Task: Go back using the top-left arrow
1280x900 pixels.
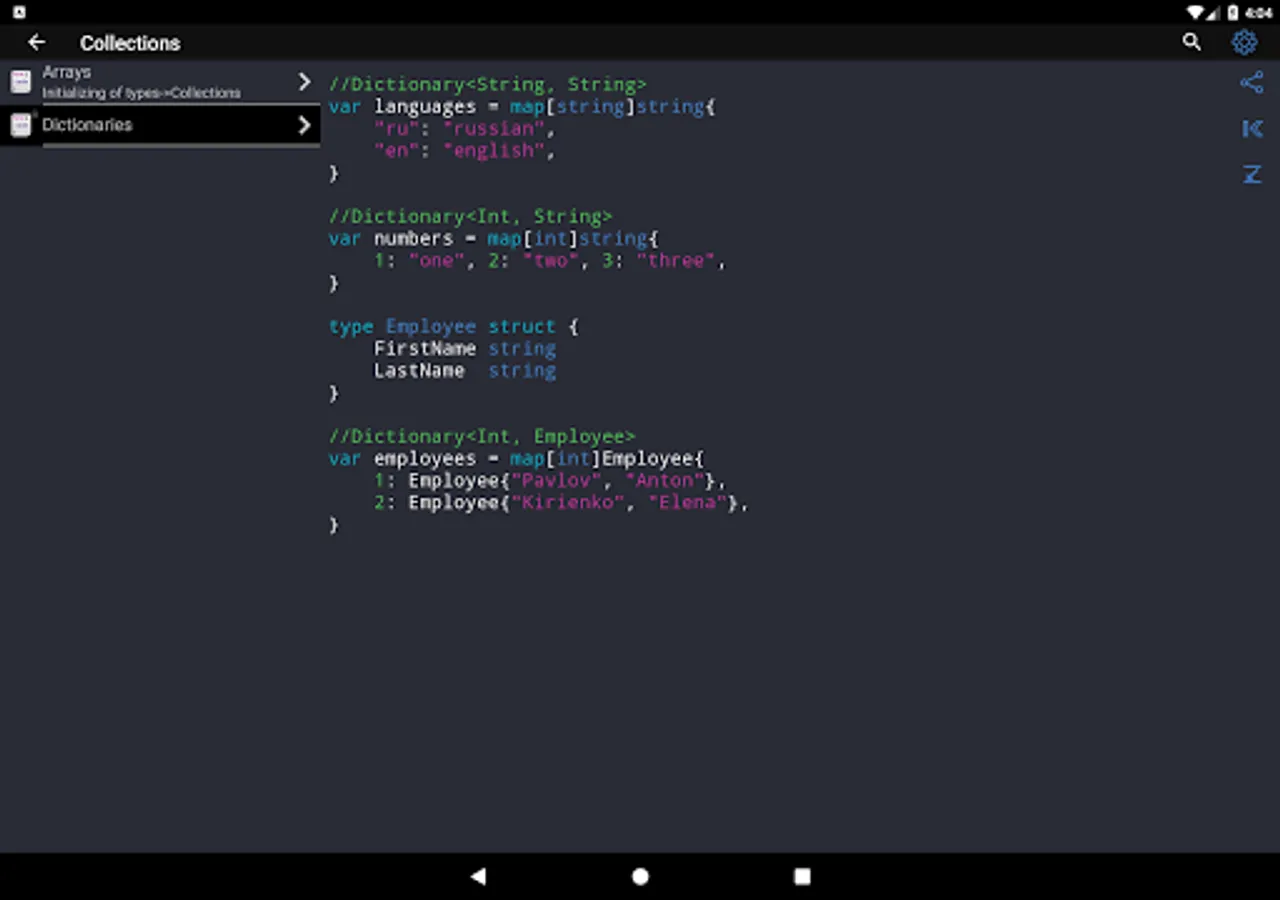Action: 37,42
